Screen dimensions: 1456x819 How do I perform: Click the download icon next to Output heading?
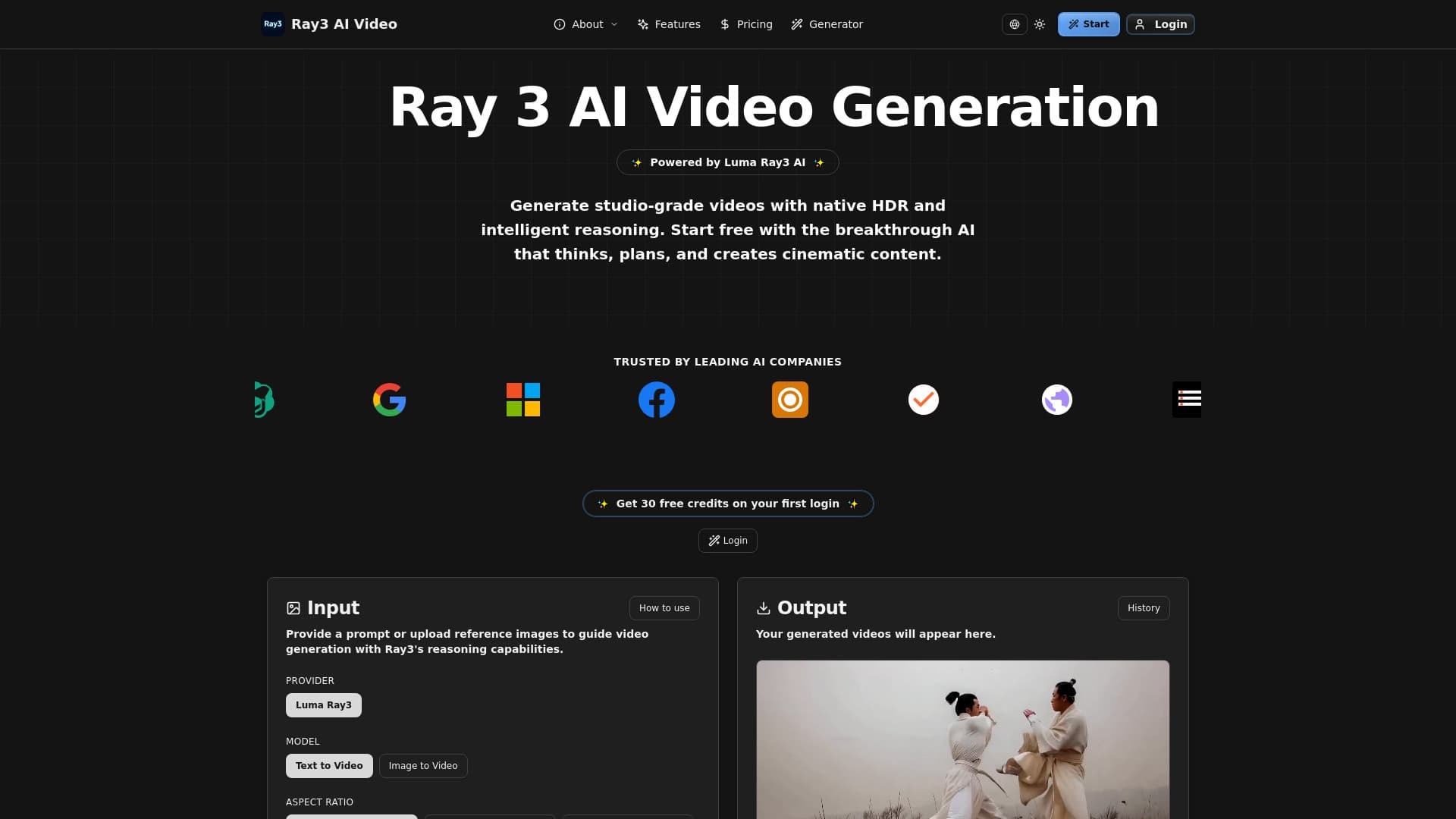[x=763, y=607]
